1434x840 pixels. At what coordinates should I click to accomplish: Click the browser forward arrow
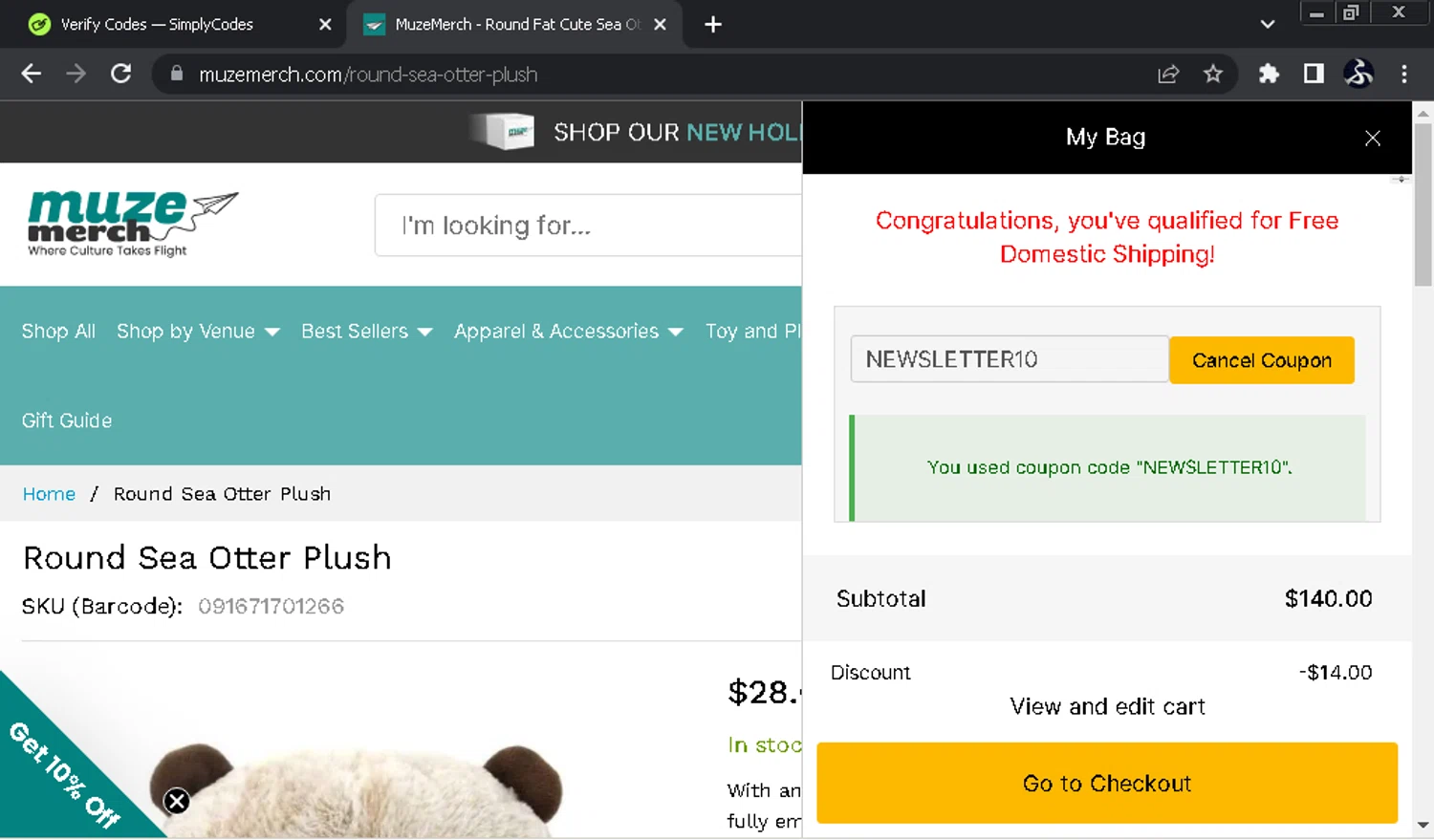76,74
